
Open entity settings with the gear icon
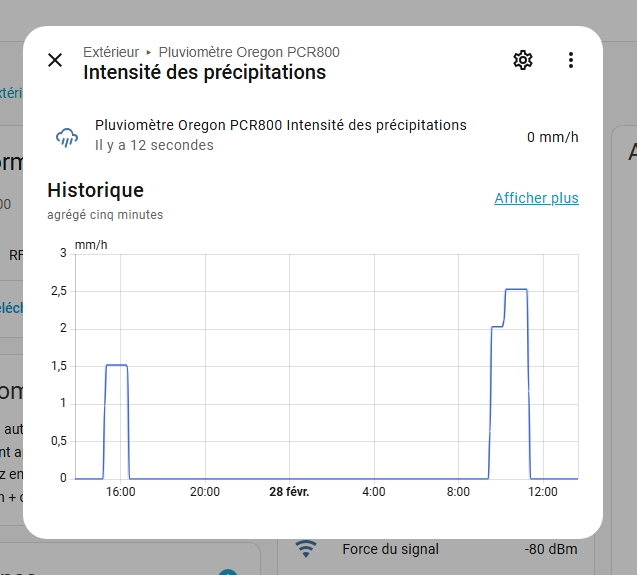tap(522, 60)
